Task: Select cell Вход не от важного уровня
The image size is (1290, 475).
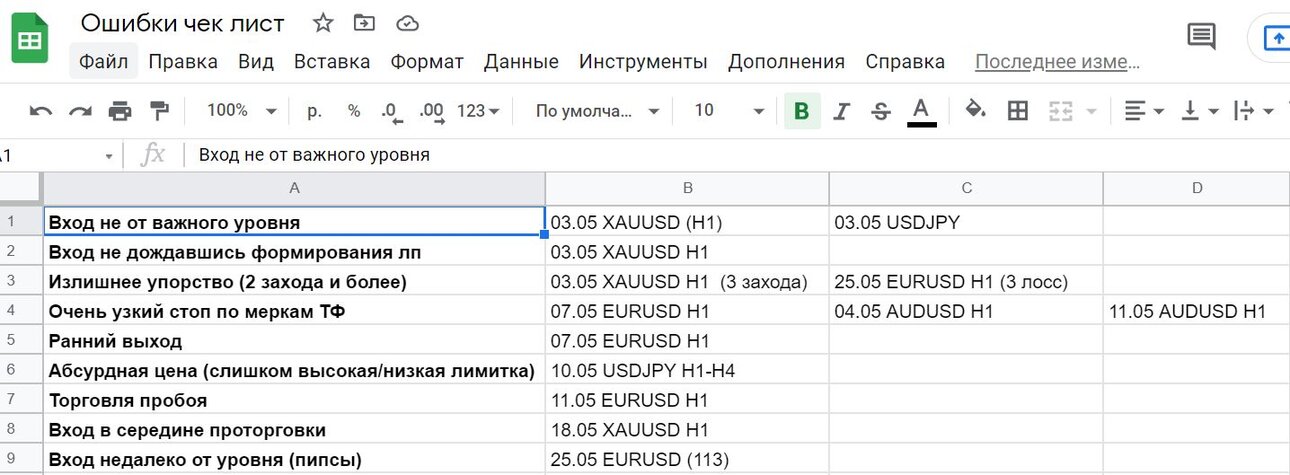Action: coord(294,222)
